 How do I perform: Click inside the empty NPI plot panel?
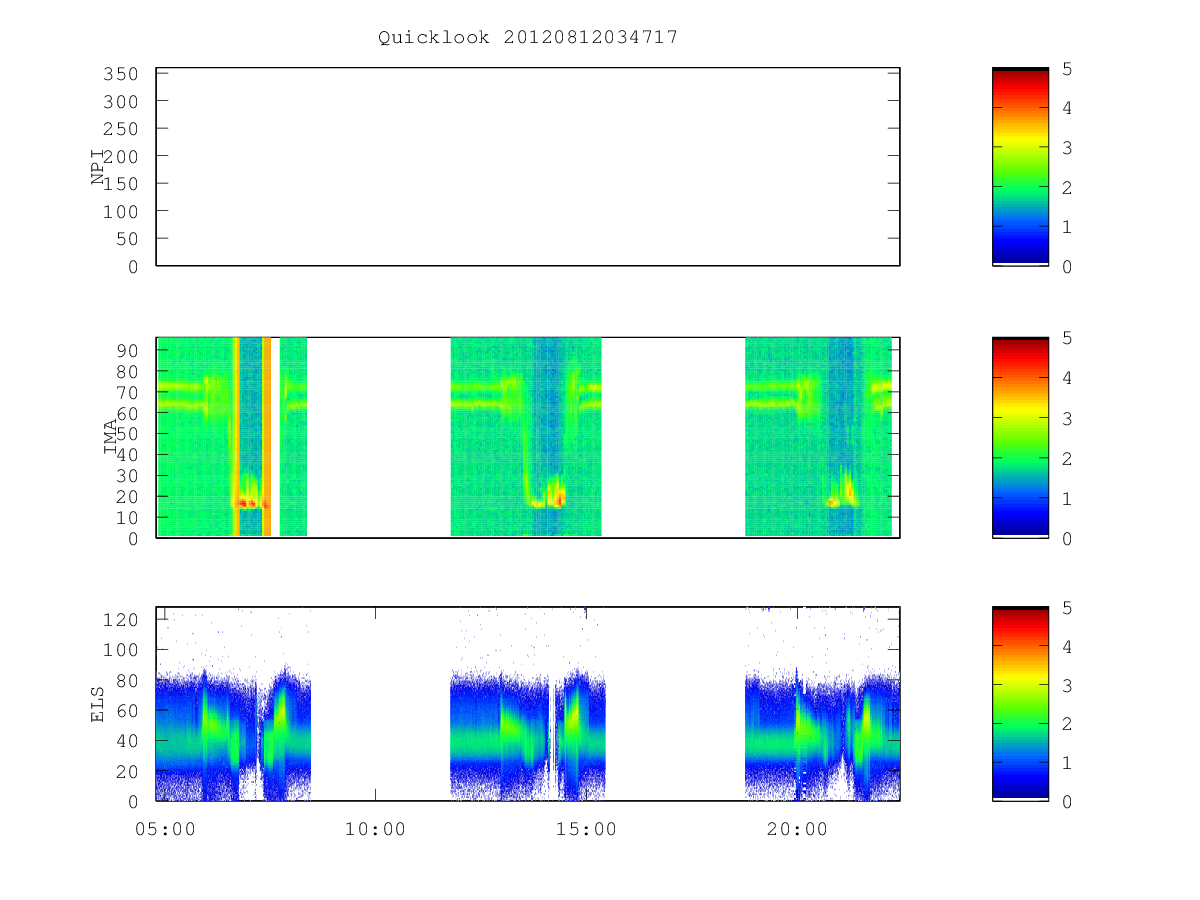coord(528,167)
